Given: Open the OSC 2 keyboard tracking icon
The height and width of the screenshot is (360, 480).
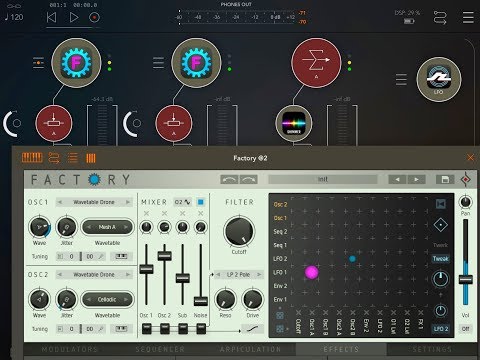Looking at the screenshot, I should (121, 329).
